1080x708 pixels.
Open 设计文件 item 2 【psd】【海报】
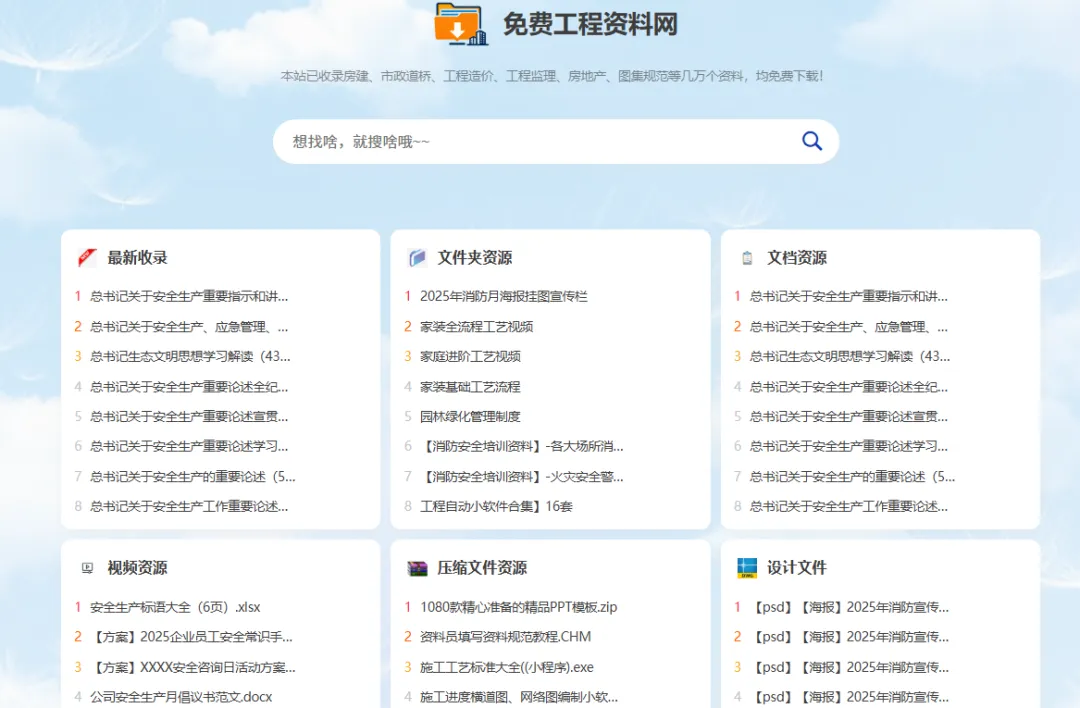(x=849, y=636)
